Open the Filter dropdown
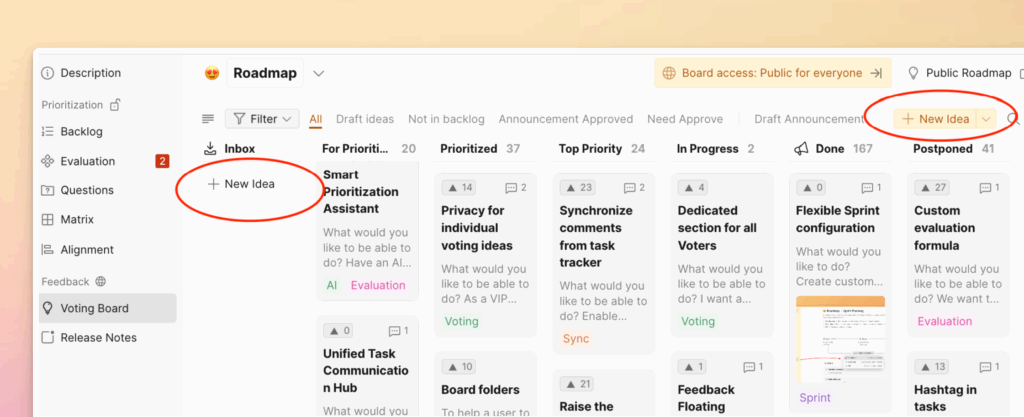 point(262,119)
